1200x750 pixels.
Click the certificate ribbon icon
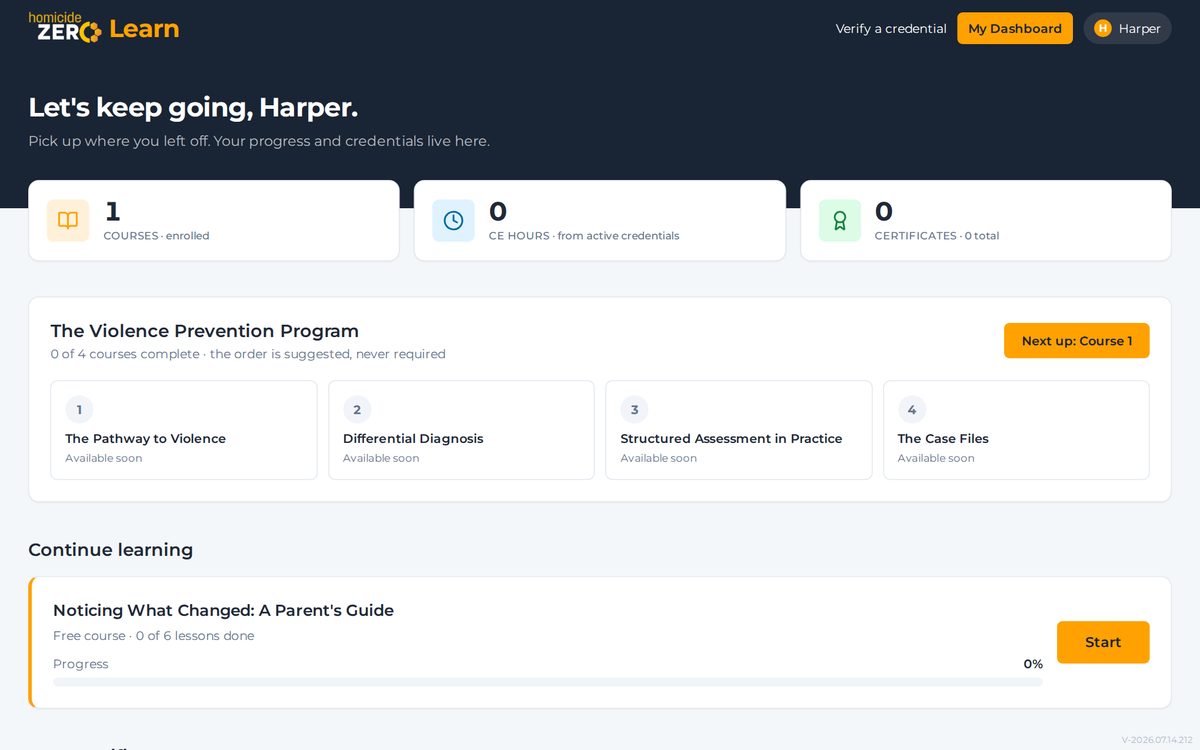click(x=840, y=221)
